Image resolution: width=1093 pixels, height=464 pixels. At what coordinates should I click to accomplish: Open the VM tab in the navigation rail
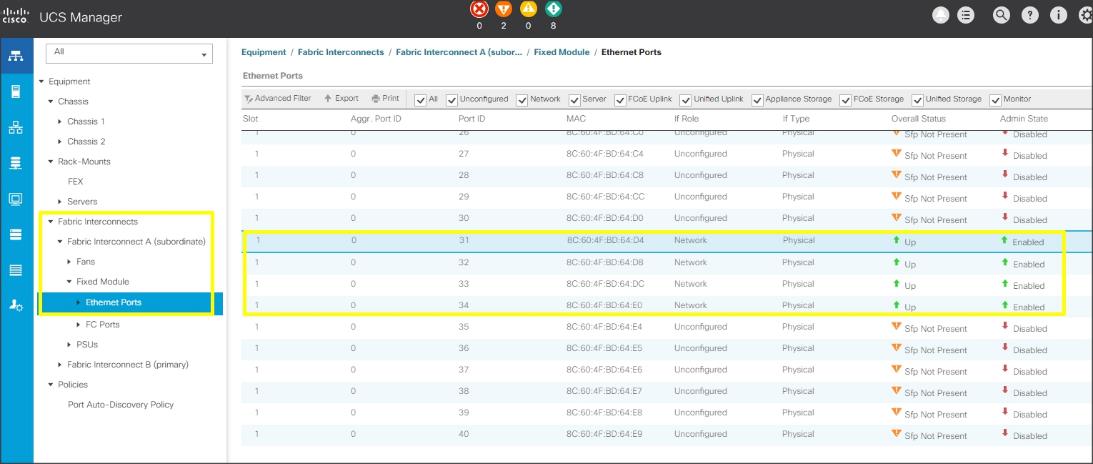16,199
